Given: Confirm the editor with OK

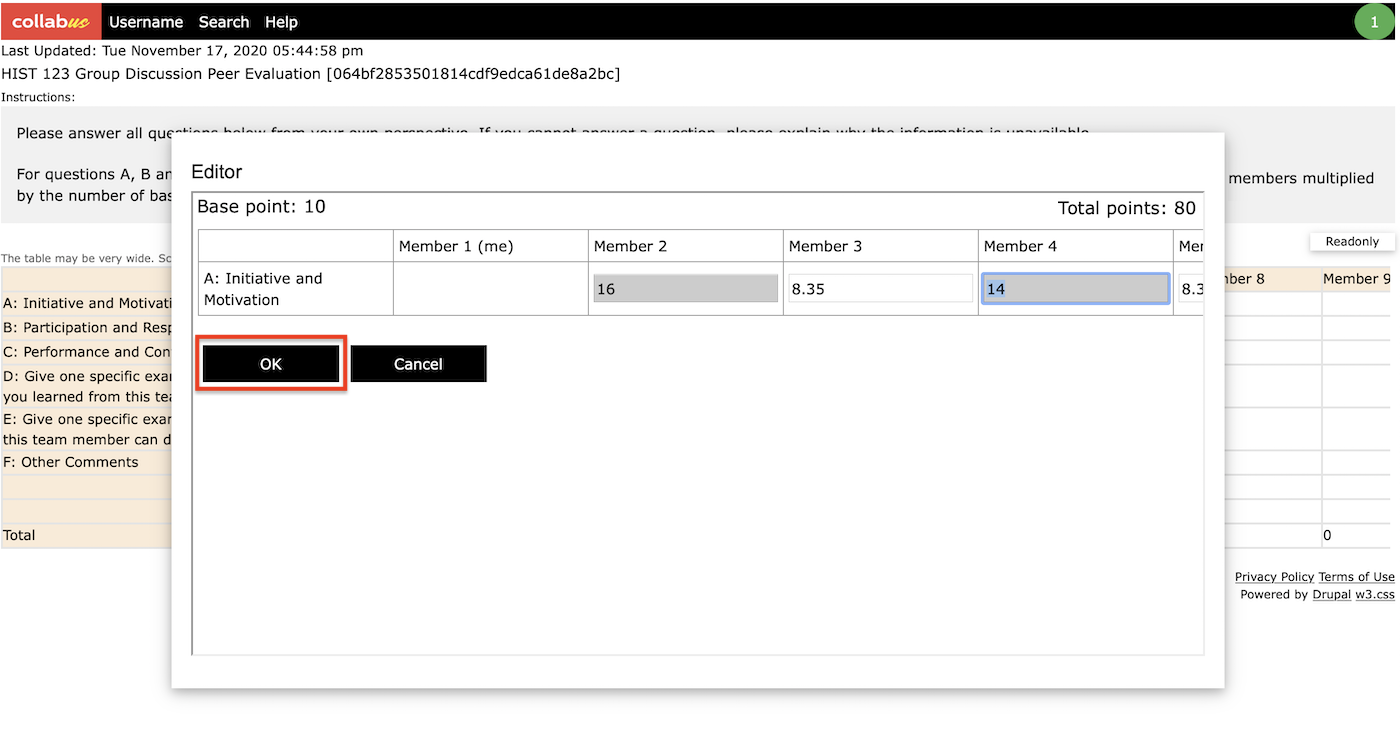Looking at the screenshot, I should tap(271, 364).
